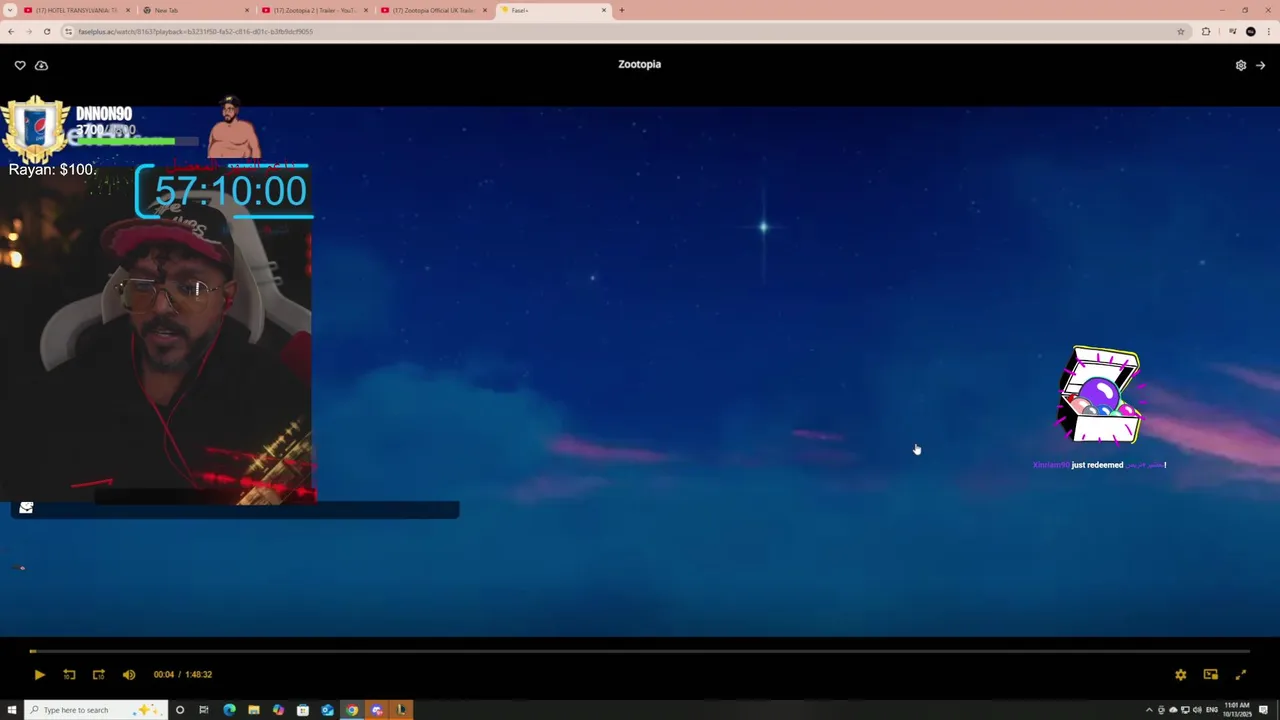This screenshot has width=1280, height=720.
Task: Open the Copilot icon on taskbar
Action: 278,710
